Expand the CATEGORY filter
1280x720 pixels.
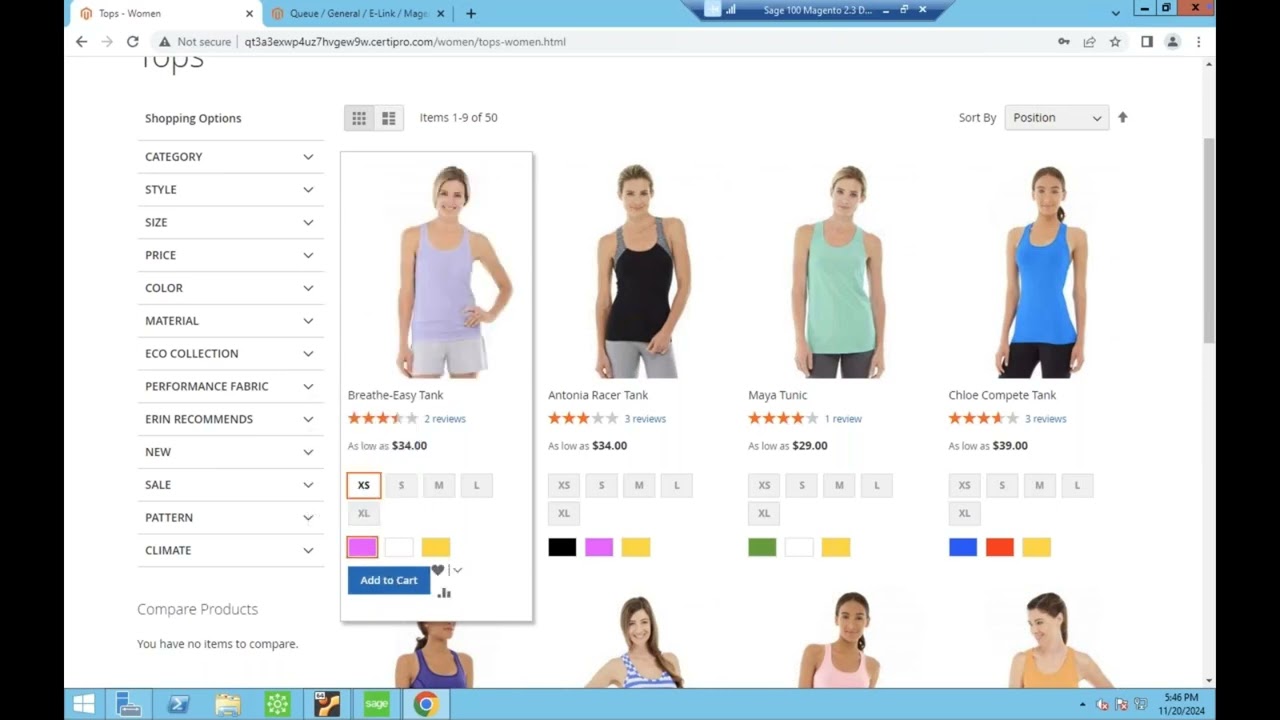(x=230, y=157)
